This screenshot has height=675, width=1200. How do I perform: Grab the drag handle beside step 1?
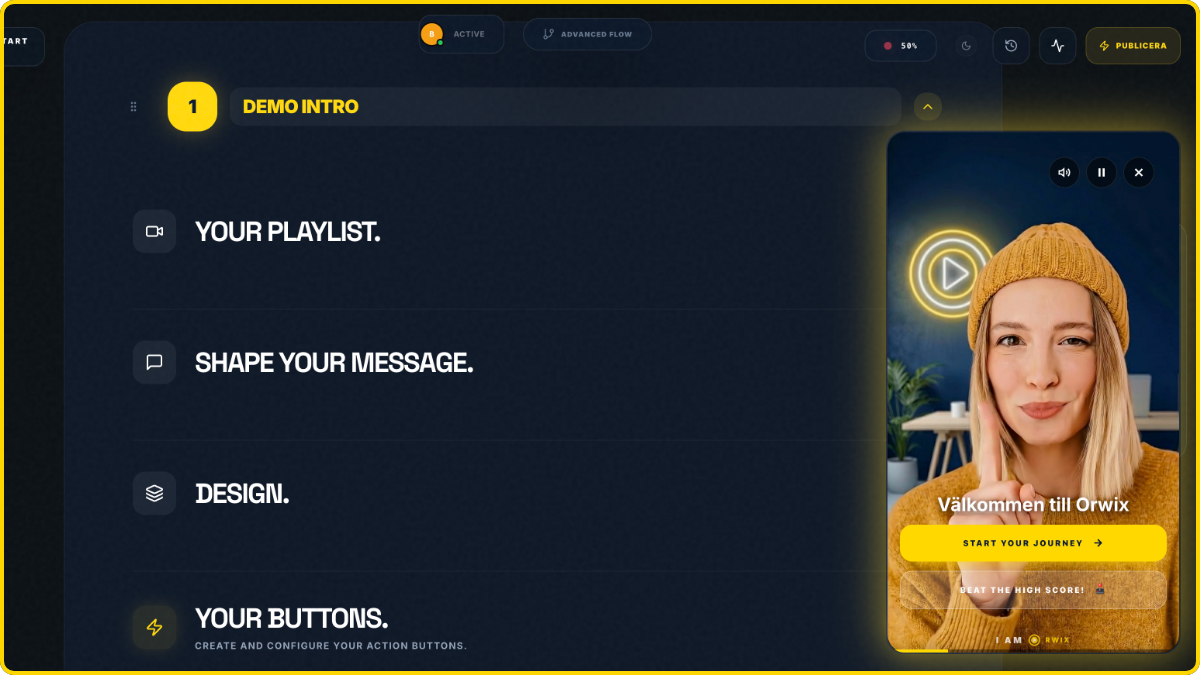[x=133, y=106]
